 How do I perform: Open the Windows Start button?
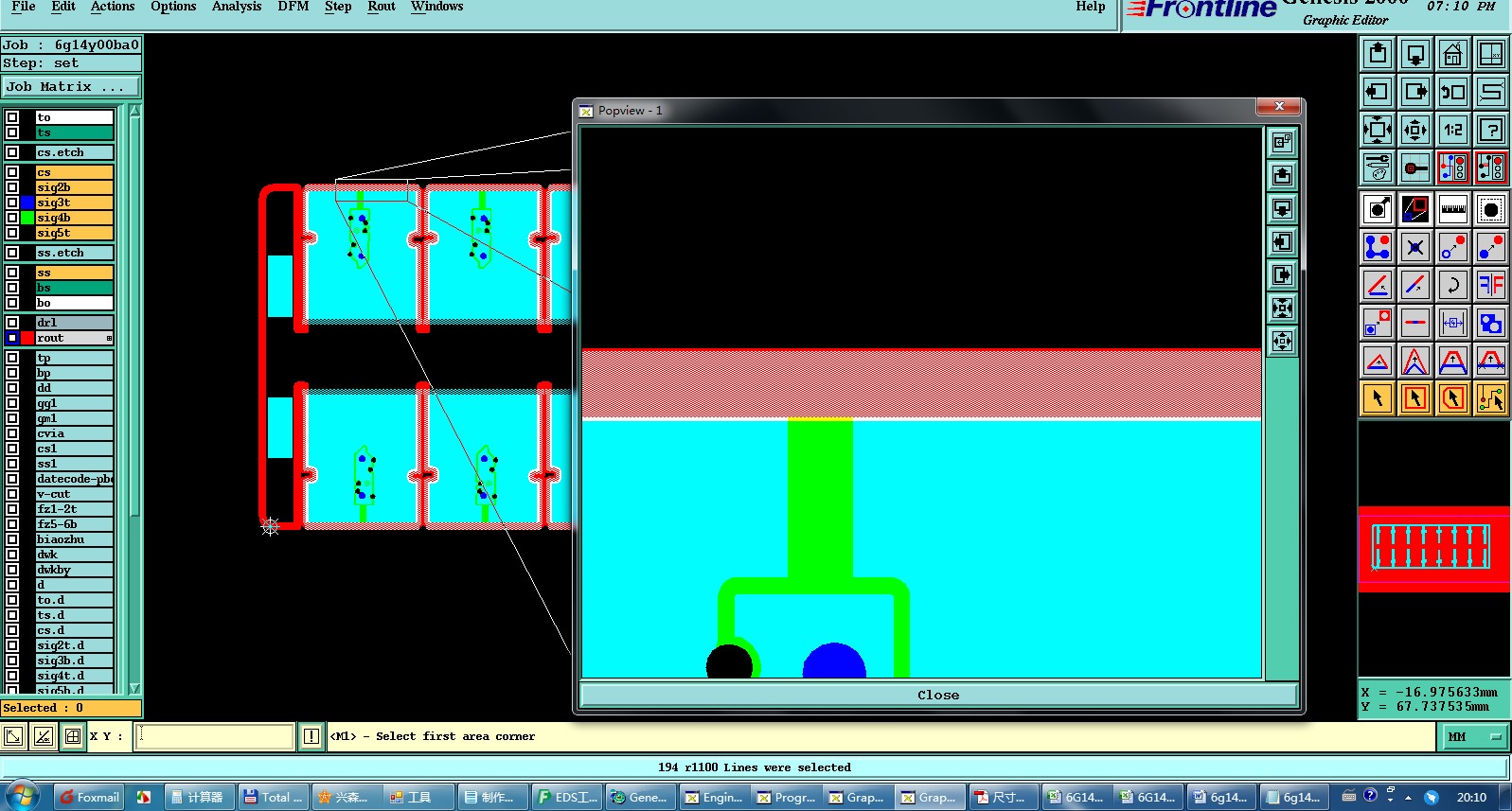point(24,797)
